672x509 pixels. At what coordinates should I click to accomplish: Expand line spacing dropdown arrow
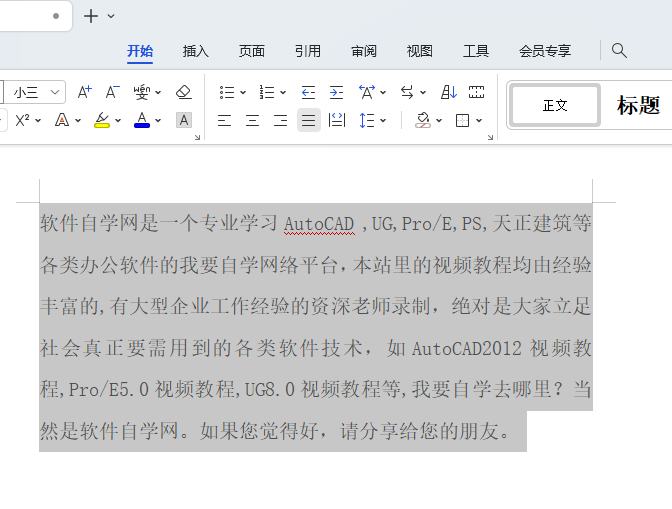coord(383,121)
